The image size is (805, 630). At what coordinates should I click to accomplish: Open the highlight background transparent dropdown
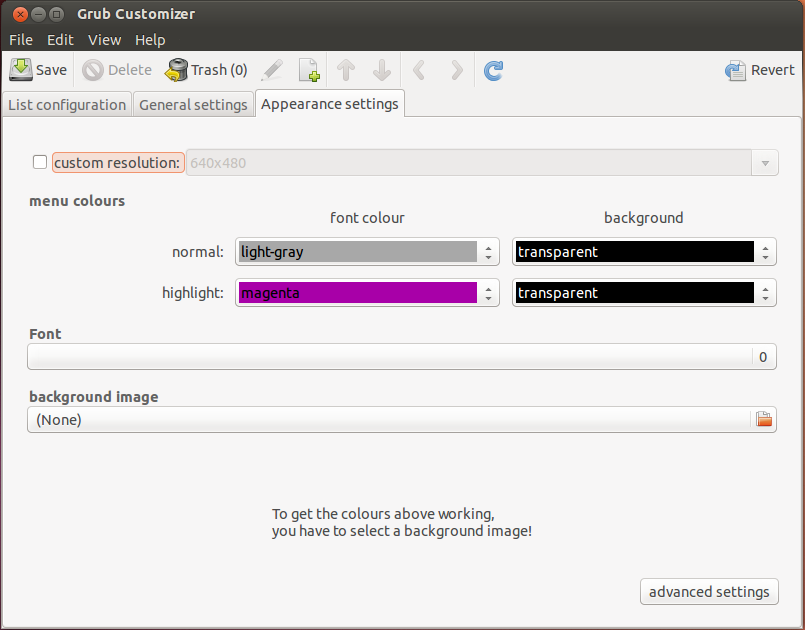coord(644,293)
